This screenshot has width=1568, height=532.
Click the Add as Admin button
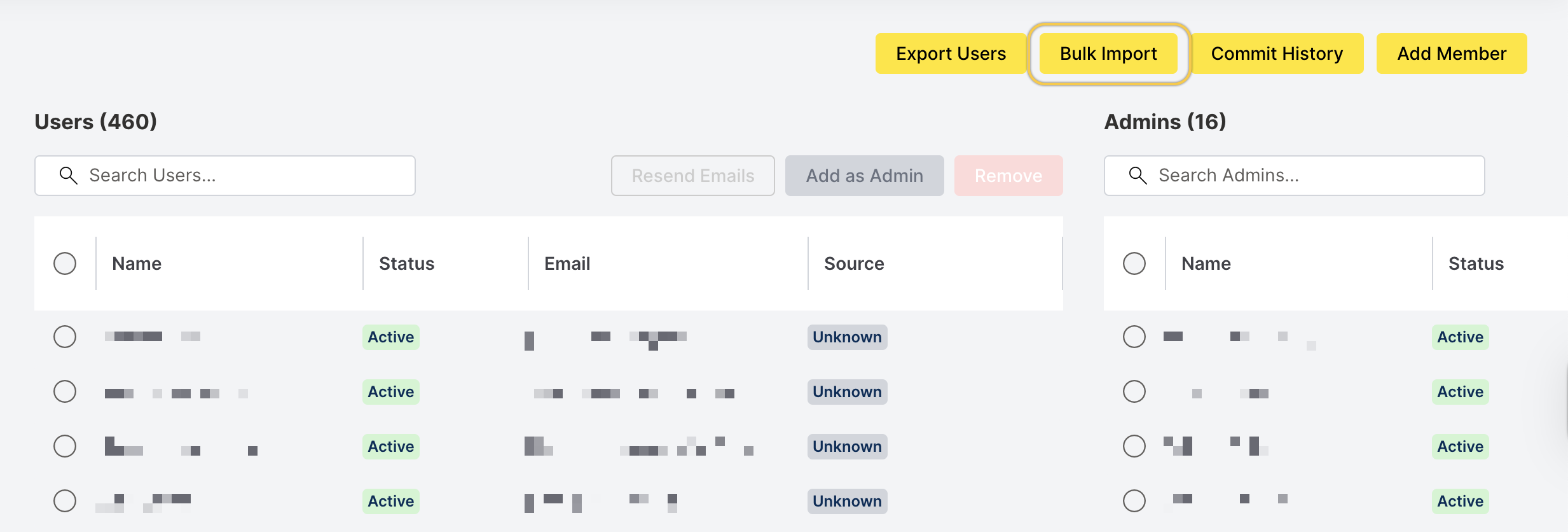[x=864, y=176]
